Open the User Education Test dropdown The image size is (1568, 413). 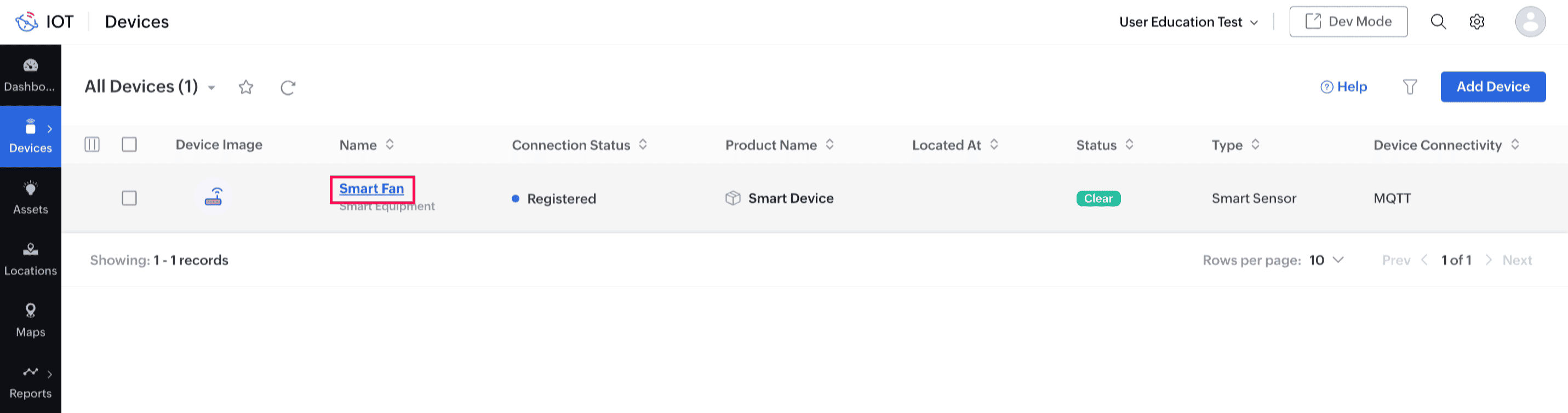1188,22
